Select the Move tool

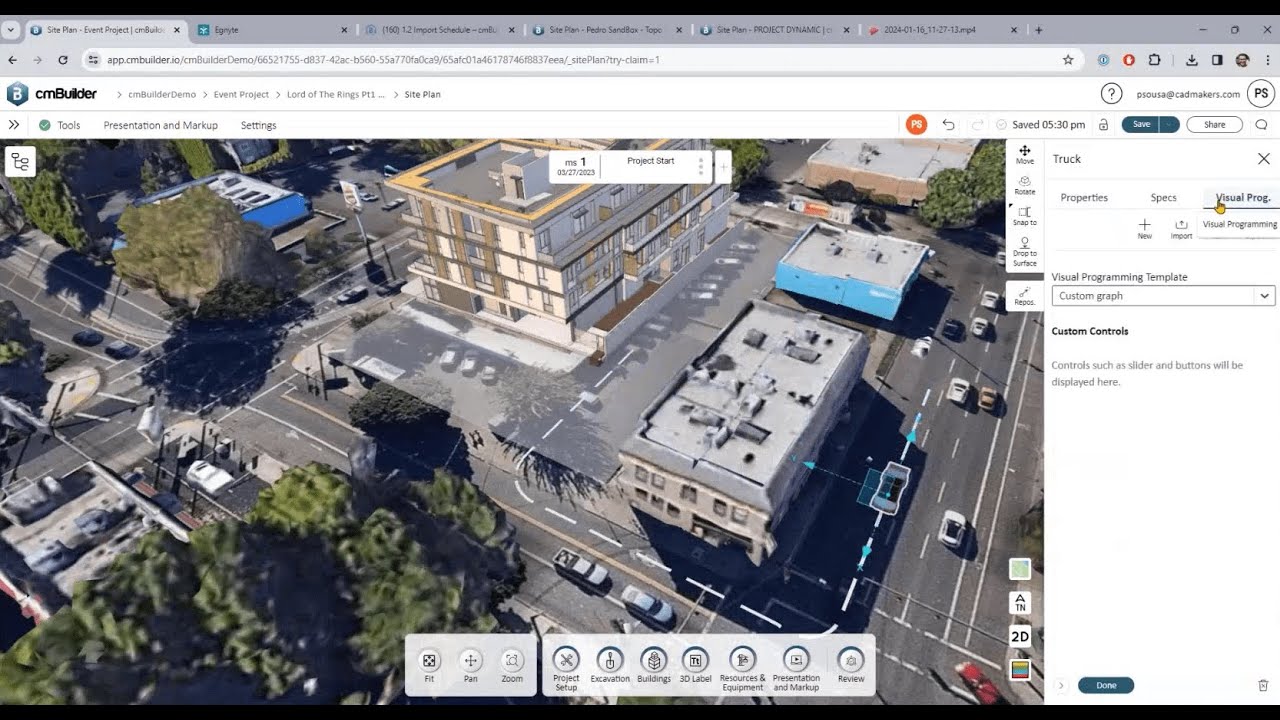[1025, 154]
